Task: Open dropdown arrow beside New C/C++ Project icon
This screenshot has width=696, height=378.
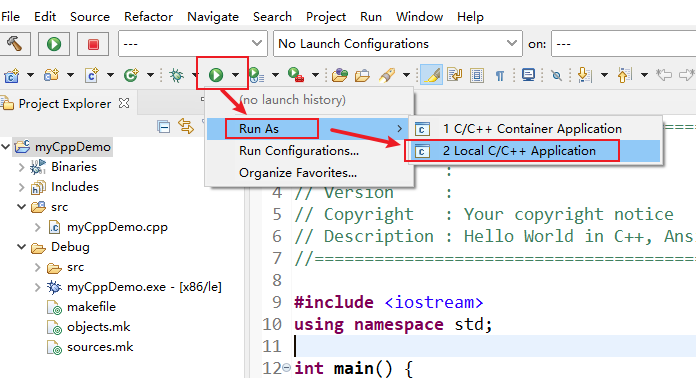Action: tap(31, 75)
